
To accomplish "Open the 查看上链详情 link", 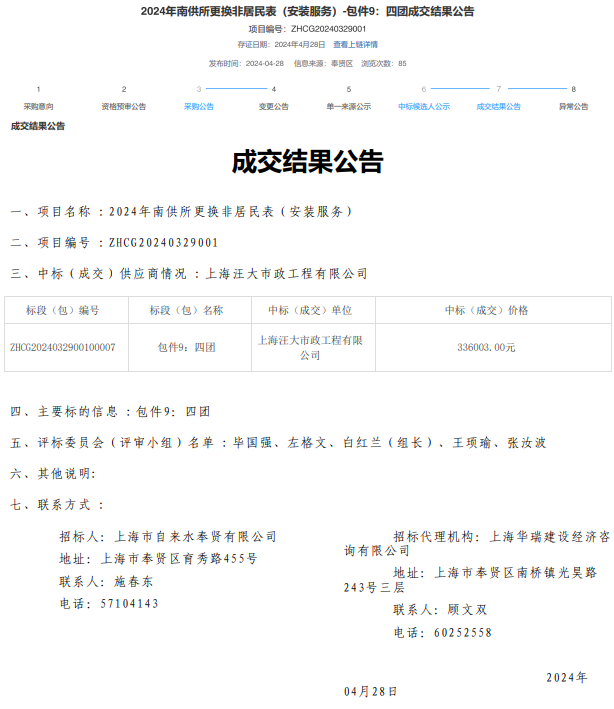I will tap(355, 45).
